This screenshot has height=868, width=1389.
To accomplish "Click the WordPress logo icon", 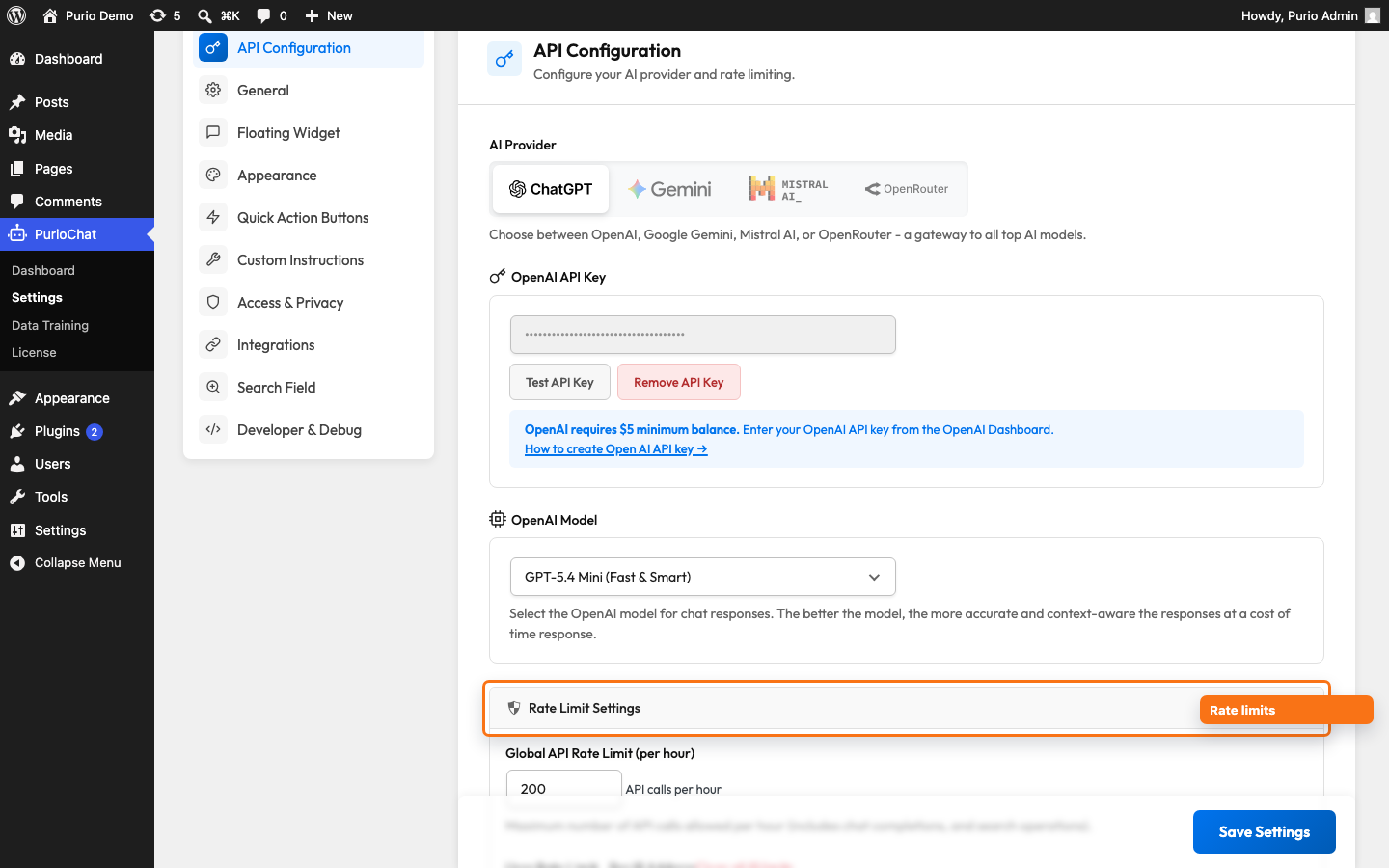I will click(16, 15).
